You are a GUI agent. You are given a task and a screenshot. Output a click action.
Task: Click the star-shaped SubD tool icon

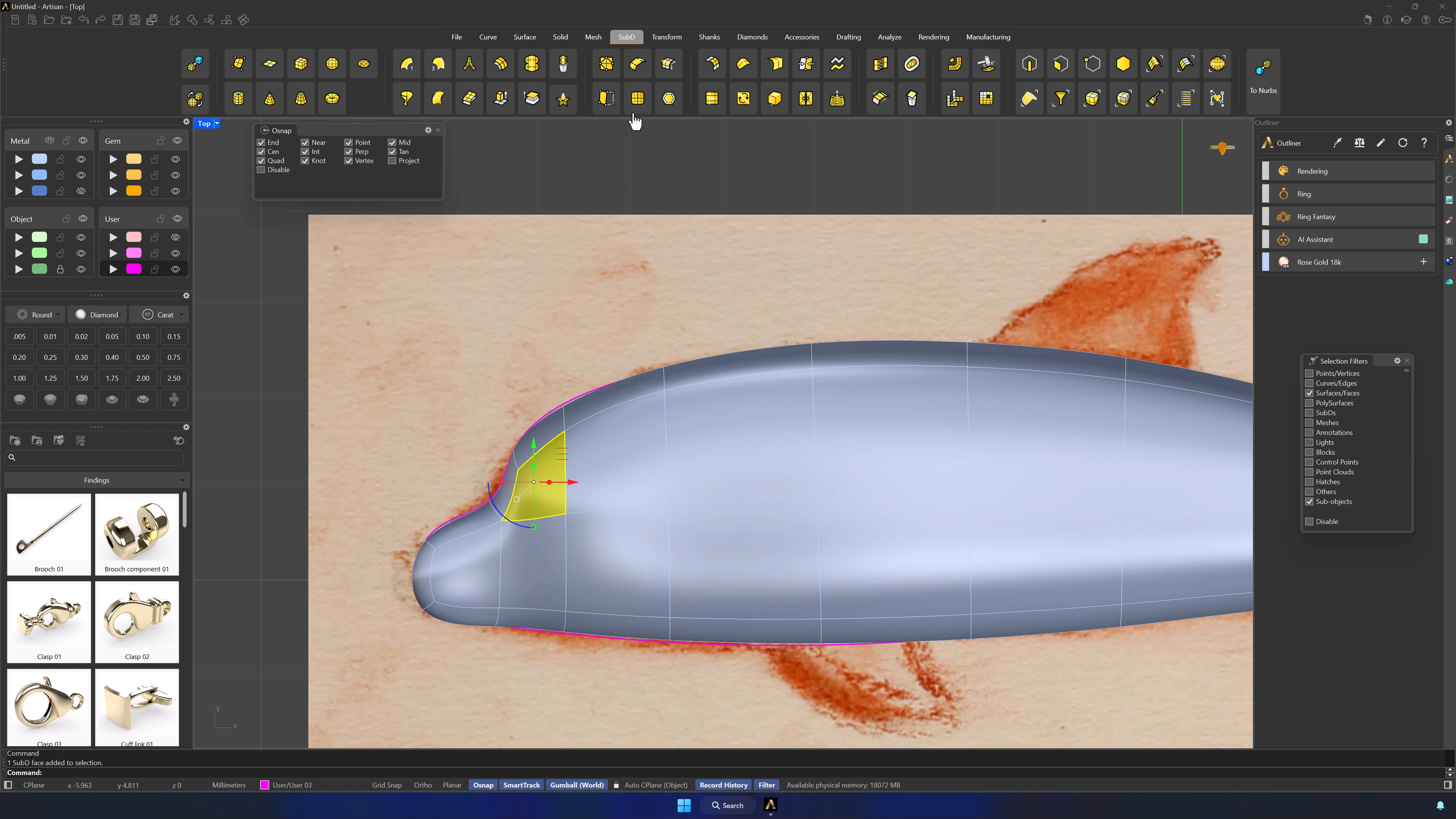[x=563, y=98]
